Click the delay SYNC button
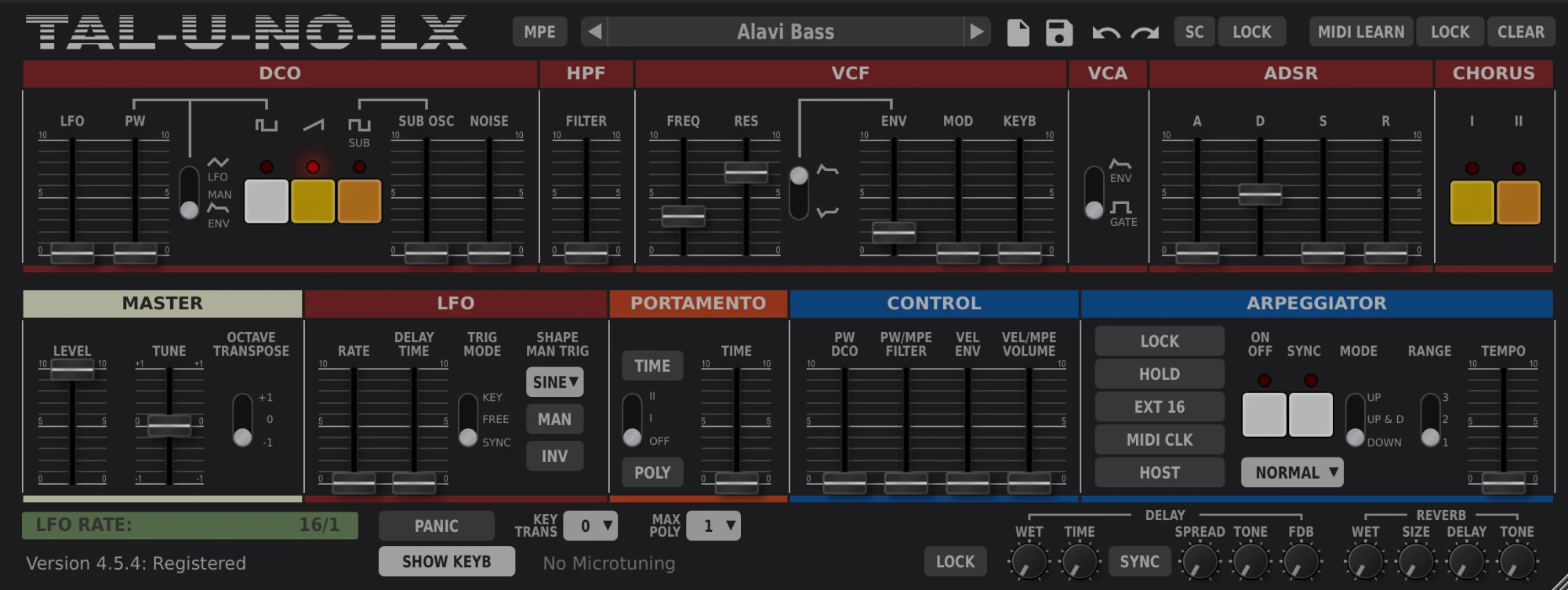 (1139, 562)
